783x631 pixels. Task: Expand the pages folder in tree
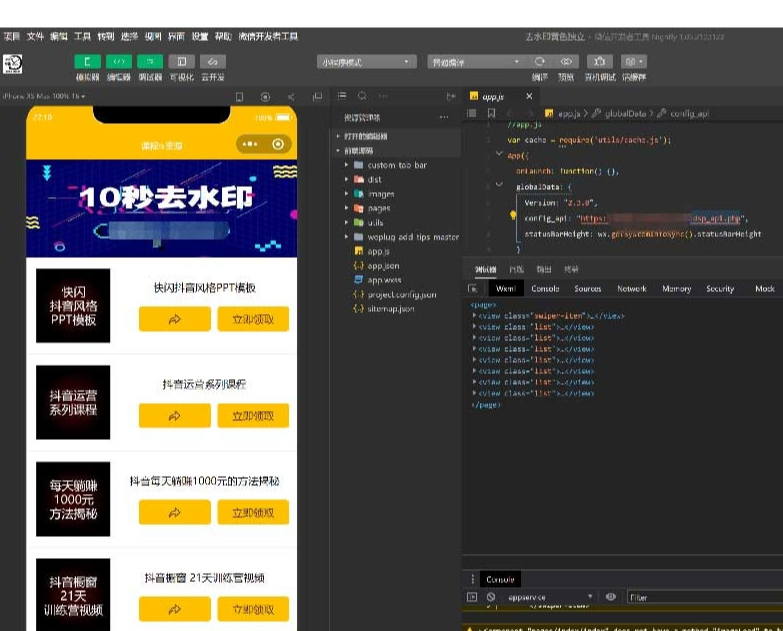pos(379,208)
